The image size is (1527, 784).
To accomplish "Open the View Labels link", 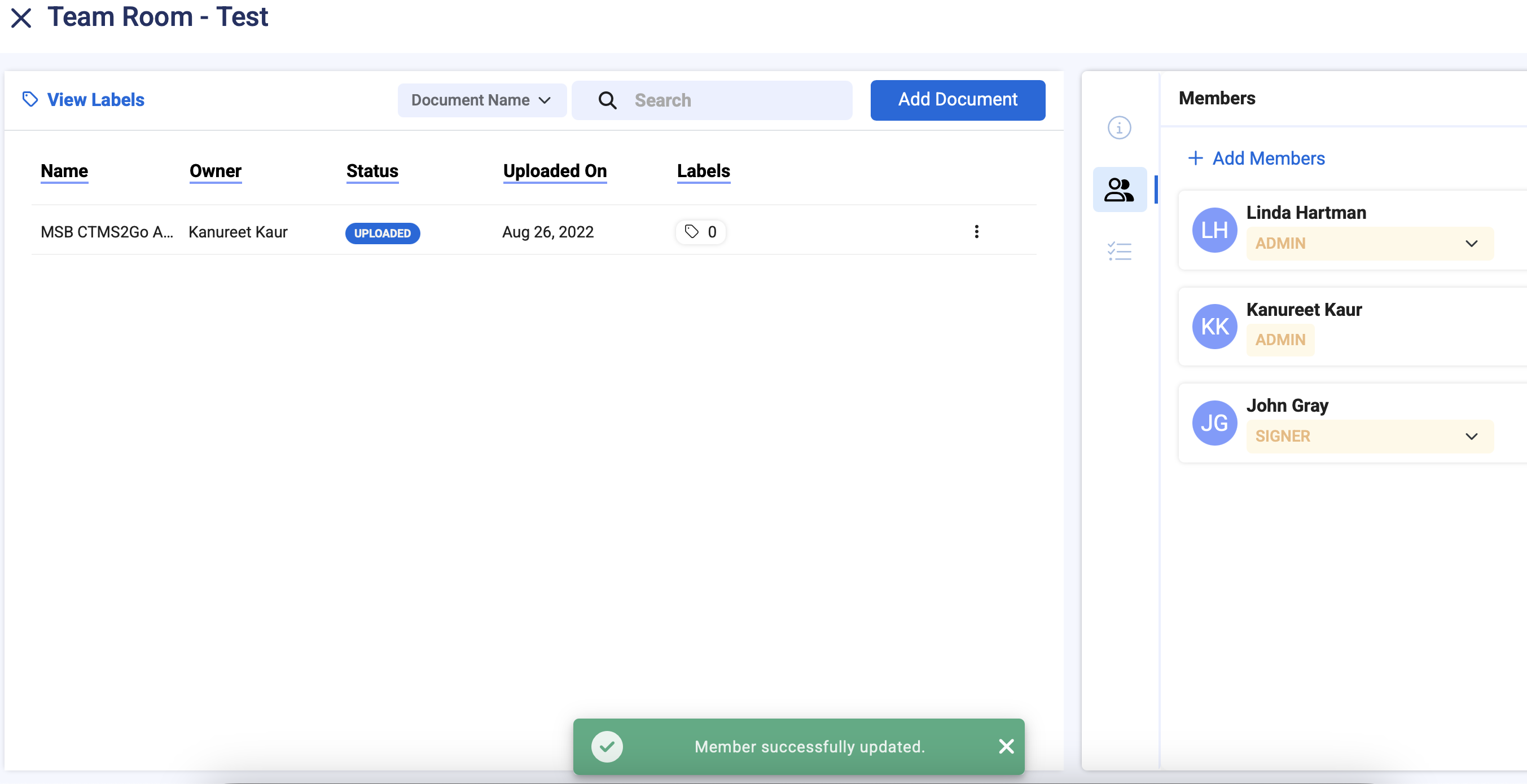I will [x=95, y=100].
